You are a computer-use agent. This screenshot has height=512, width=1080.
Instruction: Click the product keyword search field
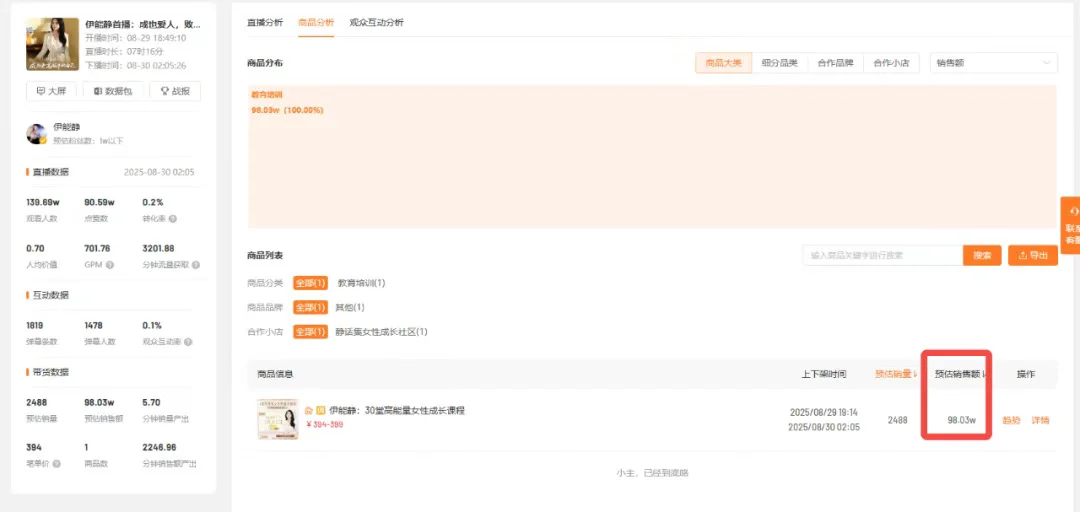[882, 255]
